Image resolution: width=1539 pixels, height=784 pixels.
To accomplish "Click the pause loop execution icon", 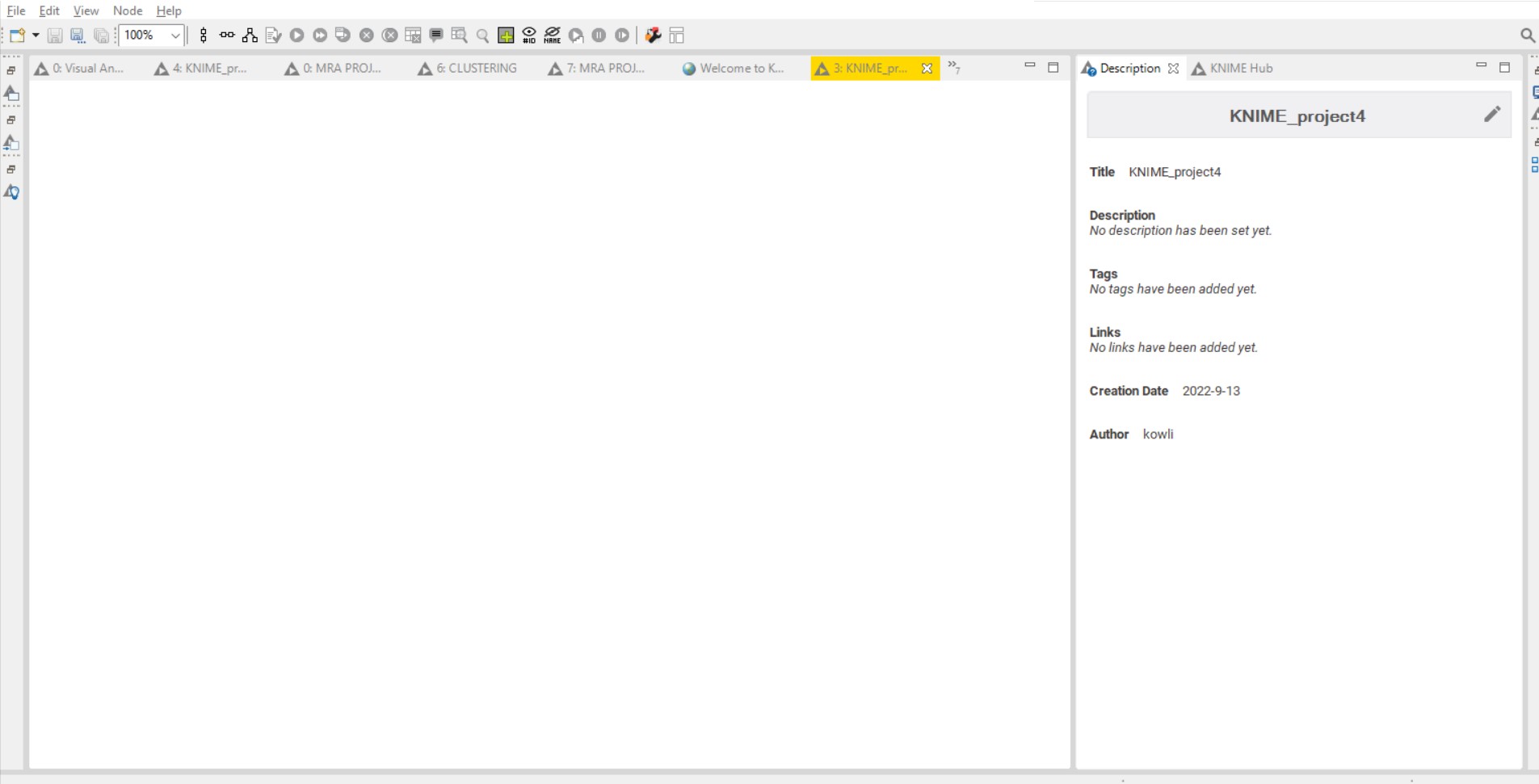I will pyautogui.click(x=599, y=36).
